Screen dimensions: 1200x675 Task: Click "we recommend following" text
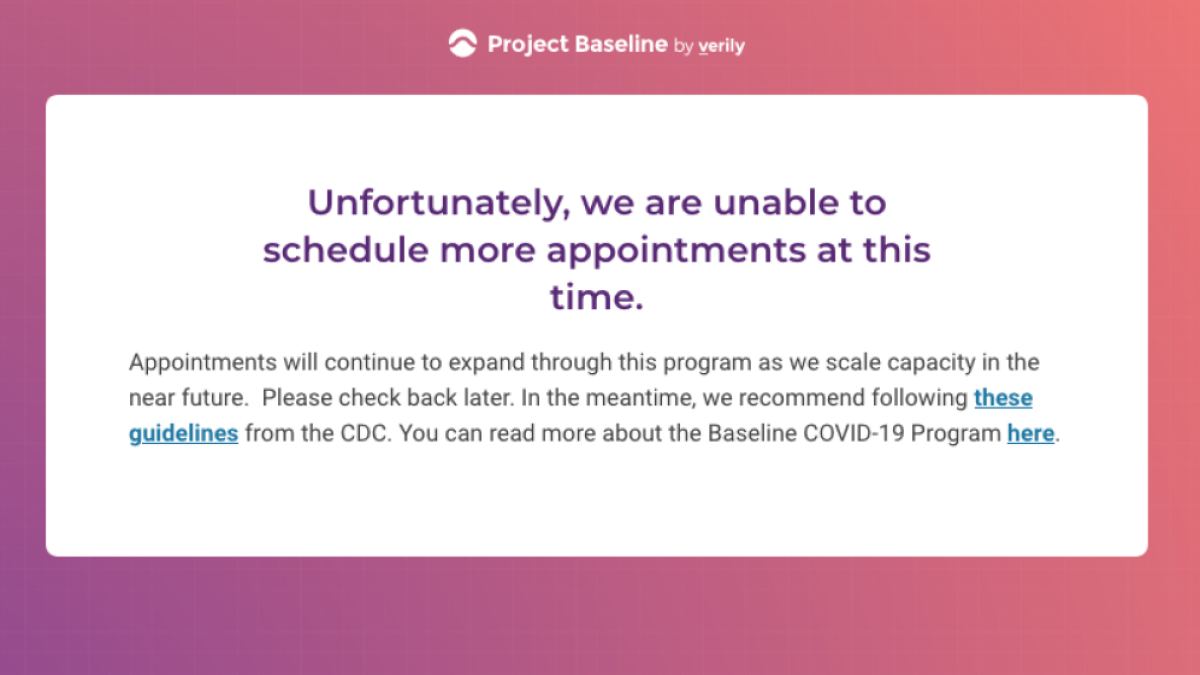[x=836, y=398]
